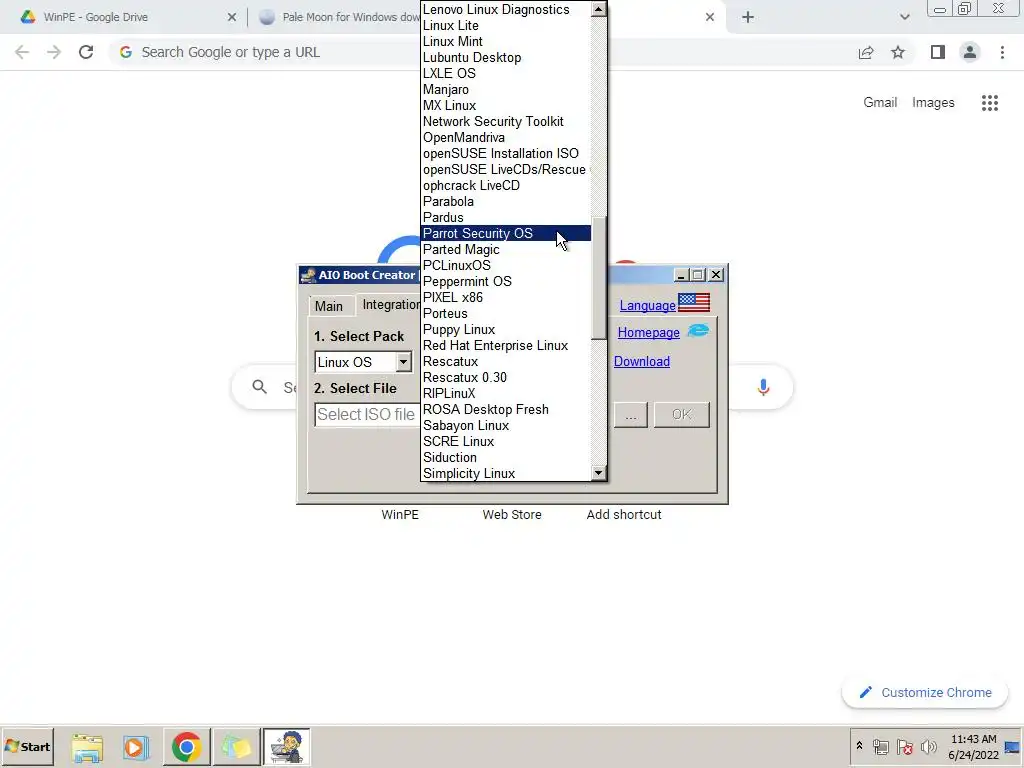Choose Peppermint OS entry
The width and height of the screenshot is (1024, 768).
tap(505, 281)
